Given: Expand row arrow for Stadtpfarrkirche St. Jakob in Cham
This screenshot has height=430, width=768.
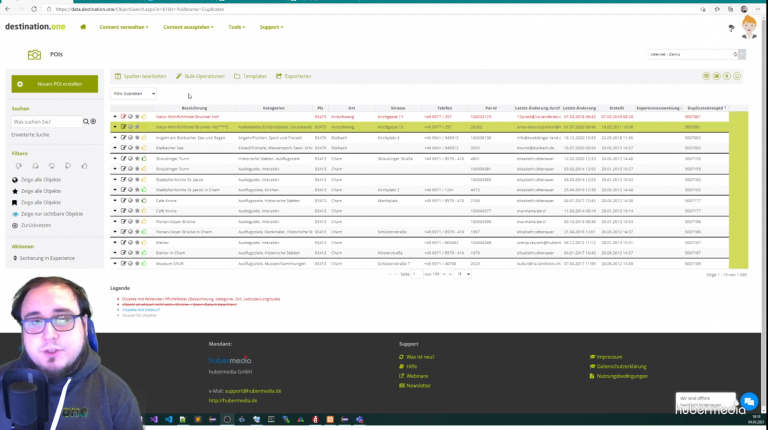Looking at the screenshot, I should (x=115, y=190).
